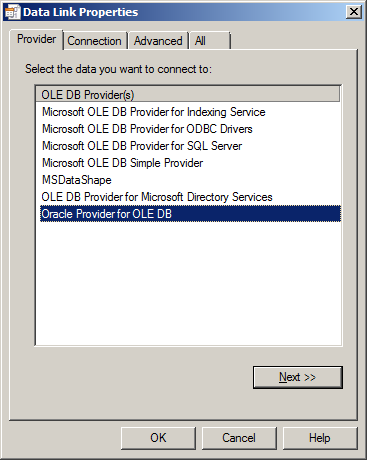This screenshot has height=460, width=367.
Task: Click the Next >> button
Action: (298, 377)
